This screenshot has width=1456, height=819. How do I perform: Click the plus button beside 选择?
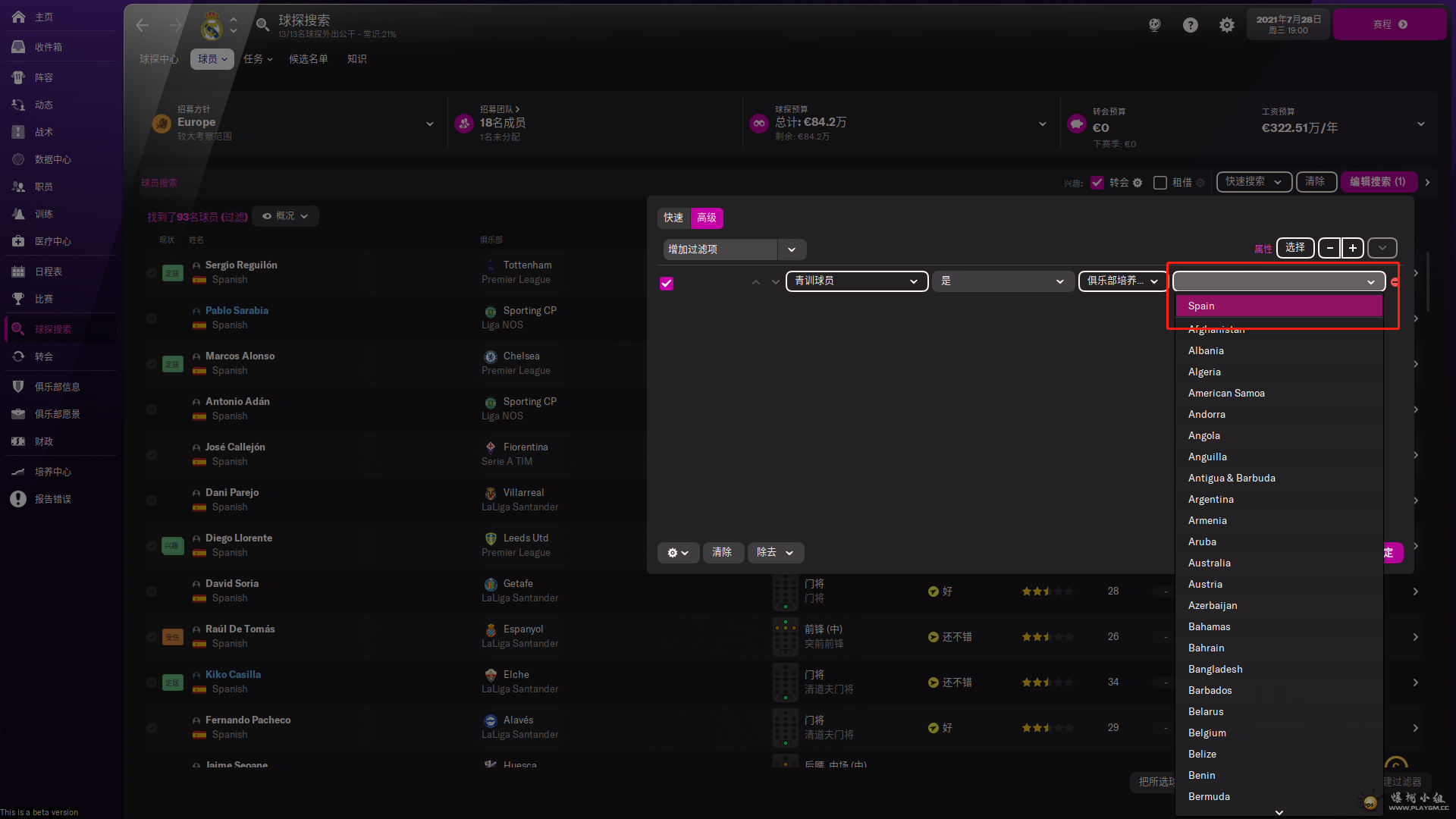point(1353,248)
